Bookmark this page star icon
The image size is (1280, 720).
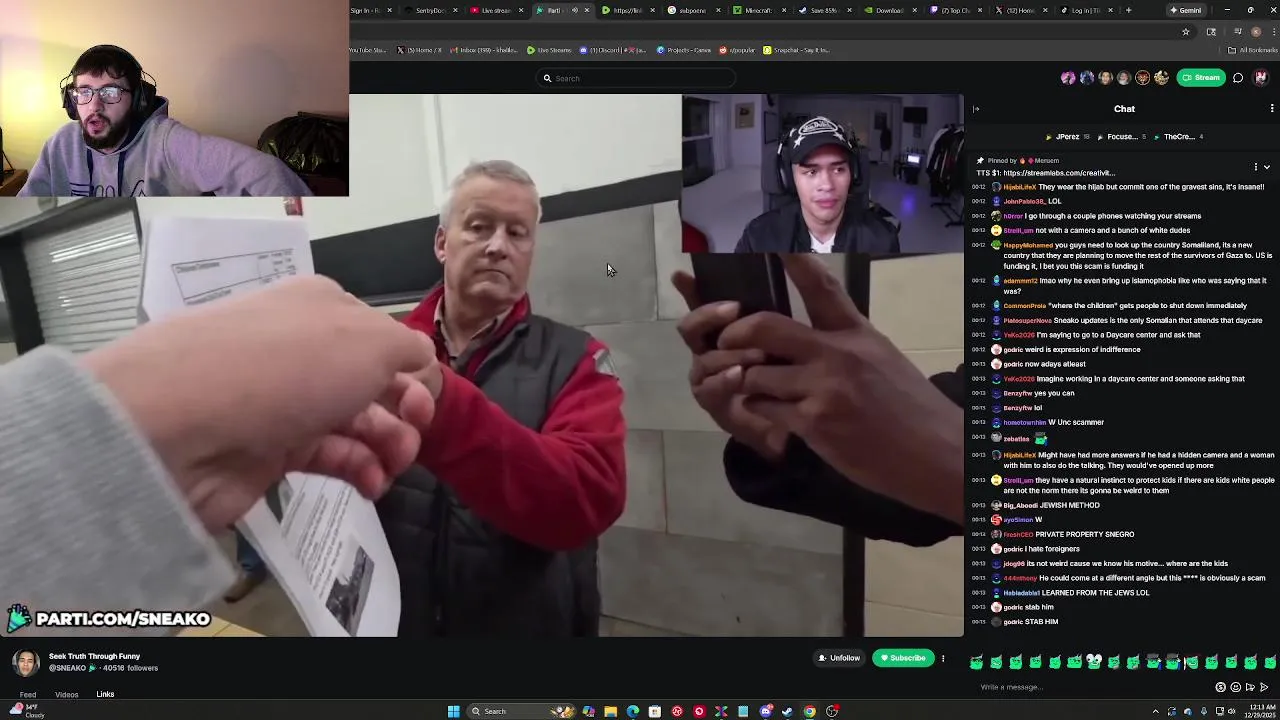(x=1186, y=32)
